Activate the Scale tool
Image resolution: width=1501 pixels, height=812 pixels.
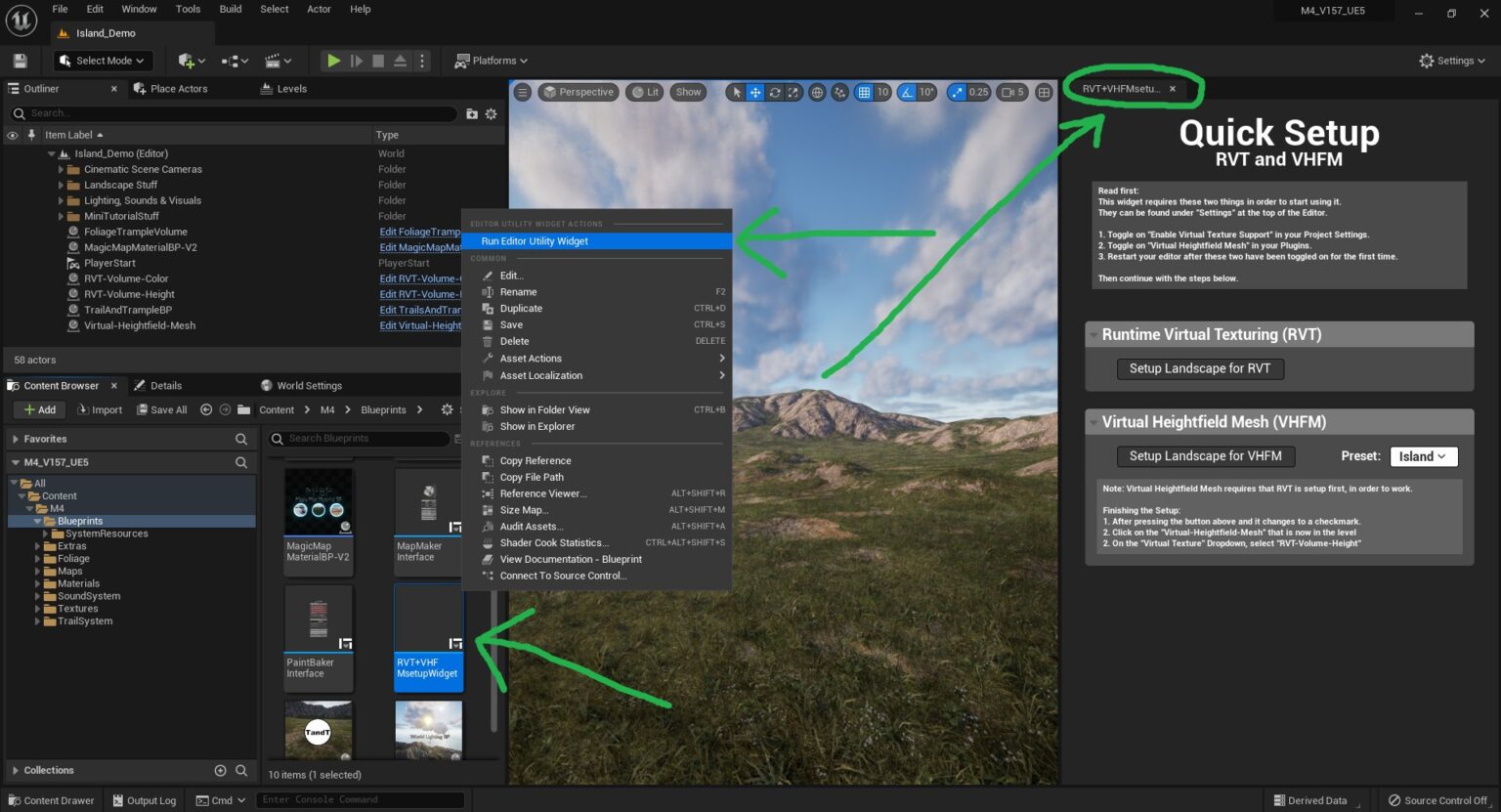tap(793, 92)
